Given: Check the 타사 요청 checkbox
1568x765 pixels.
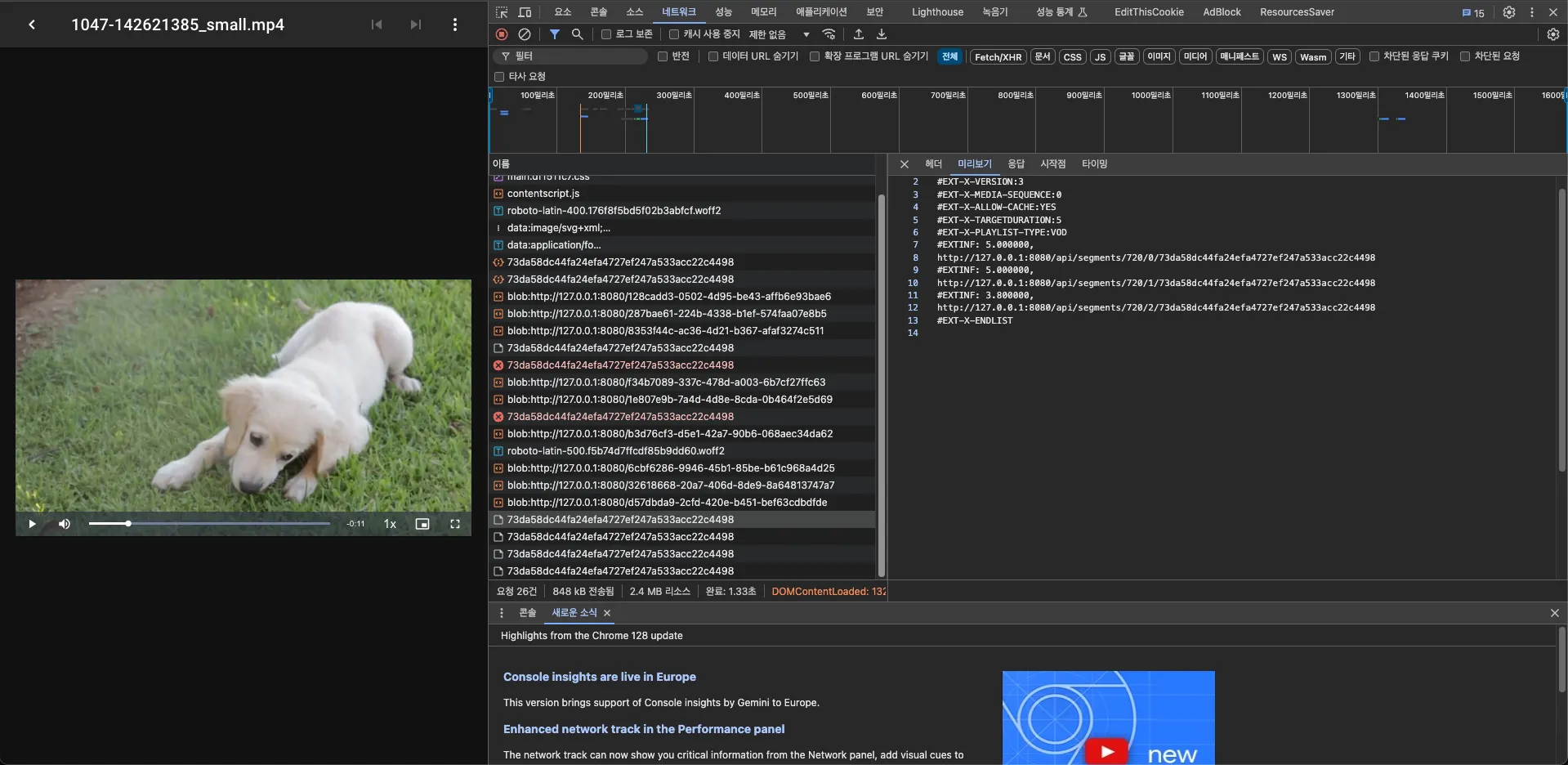Looking at the screenshot, I should pos(499,77).
